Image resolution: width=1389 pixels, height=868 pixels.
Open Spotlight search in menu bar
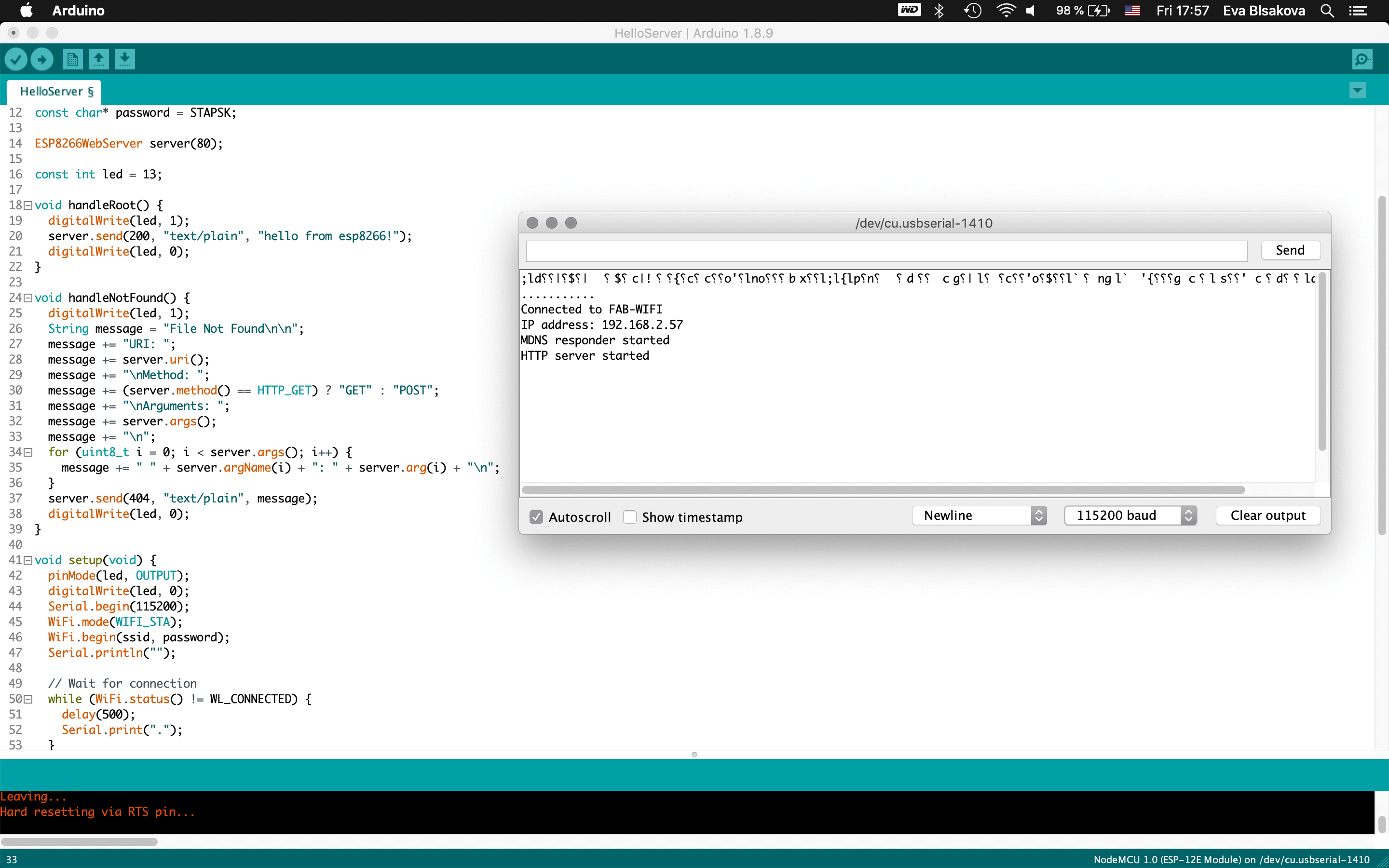tap(1326, 11)
